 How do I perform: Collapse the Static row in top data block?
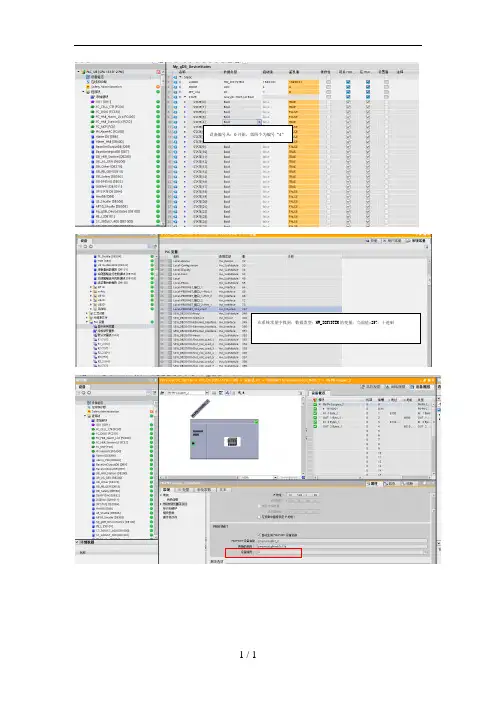180,77
